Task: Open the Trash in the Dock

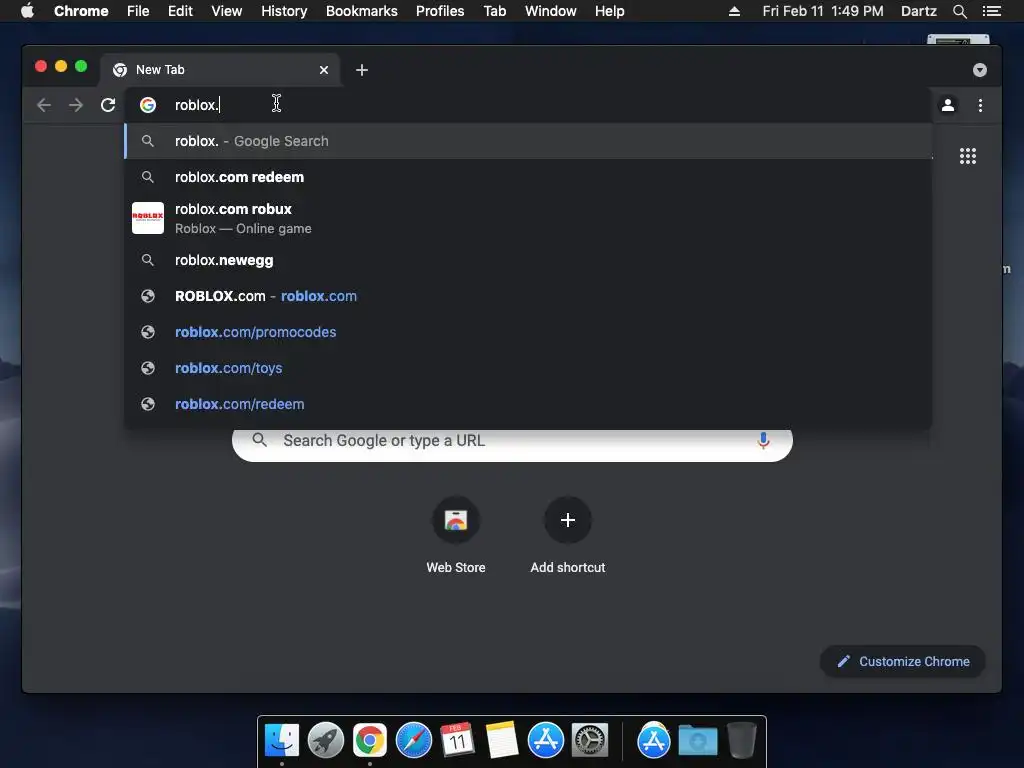Action: 742,741
